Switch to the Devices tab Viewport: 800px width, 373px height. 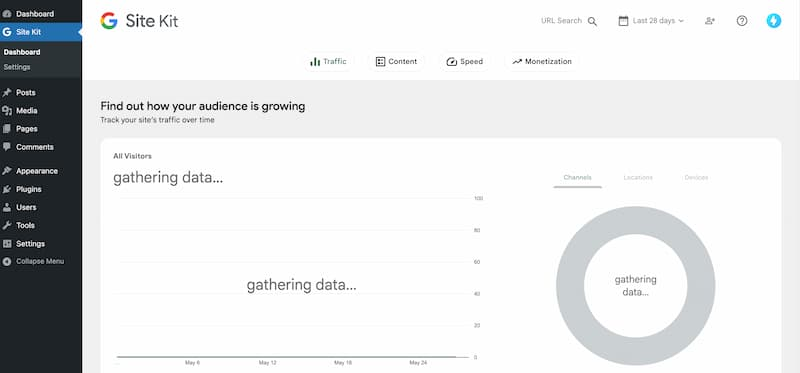point(696,178)
